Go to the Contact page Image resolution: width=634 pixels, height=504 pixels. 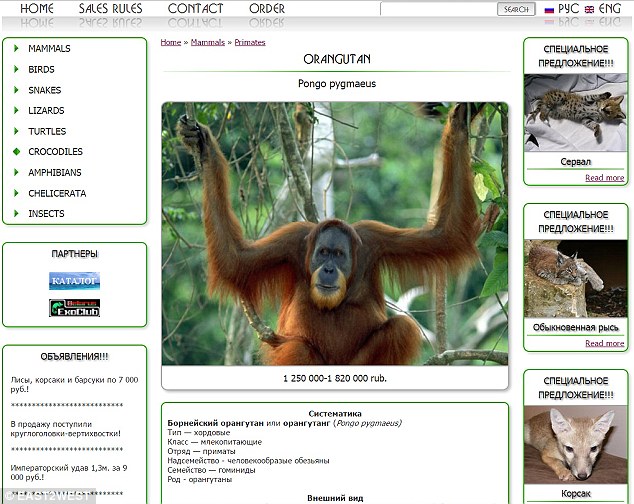click(195, 9)
